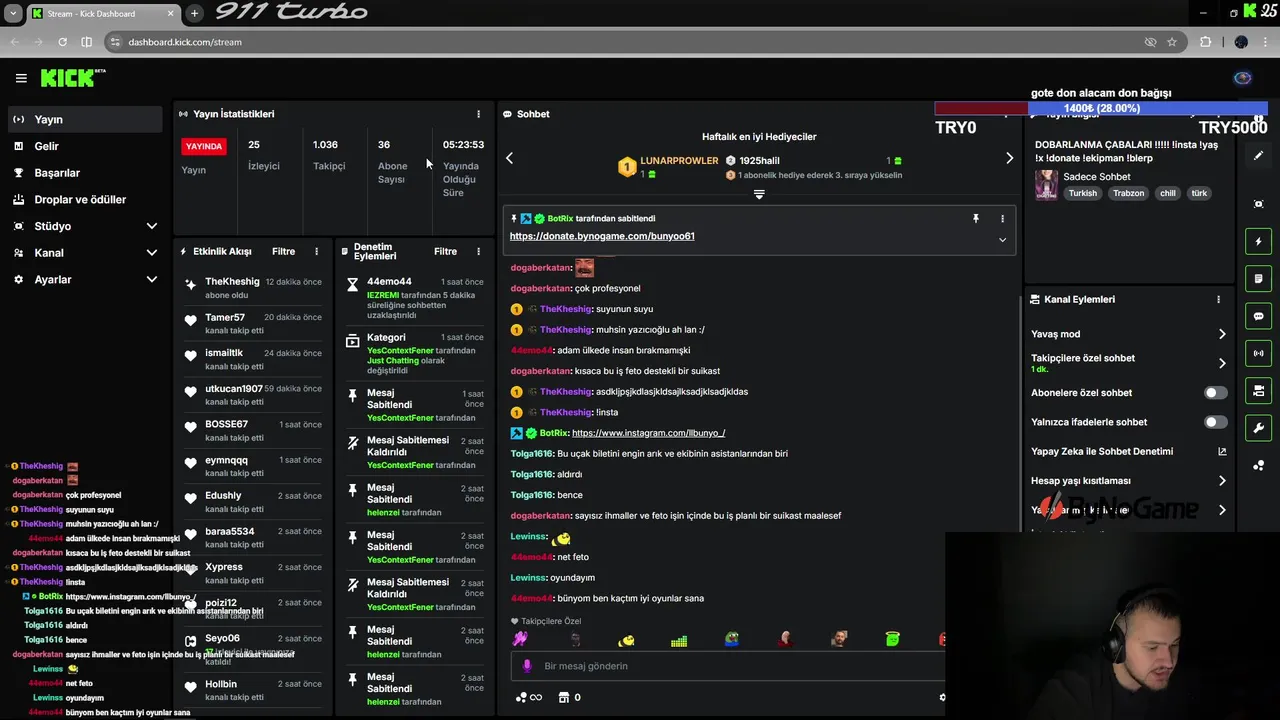This screenshot has height=720, width=1280.
Task: Open the donate.bynogame.com pinned link
Action: coord(602,236)
